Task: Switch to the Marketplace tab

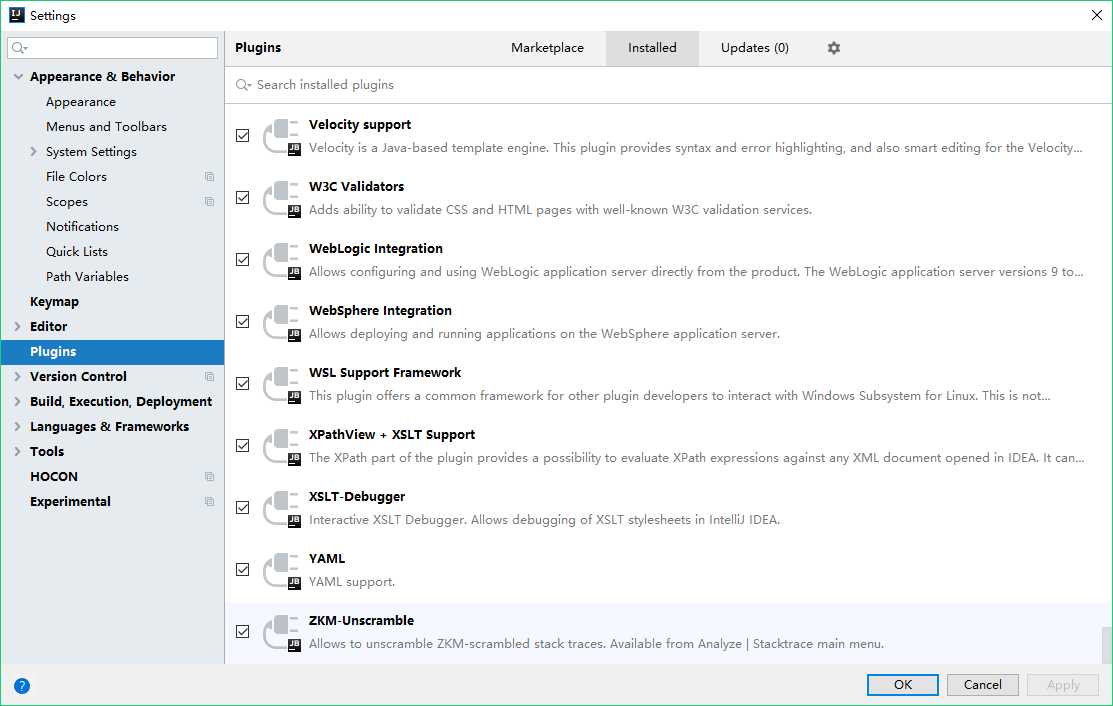Action: click(547, 48)
